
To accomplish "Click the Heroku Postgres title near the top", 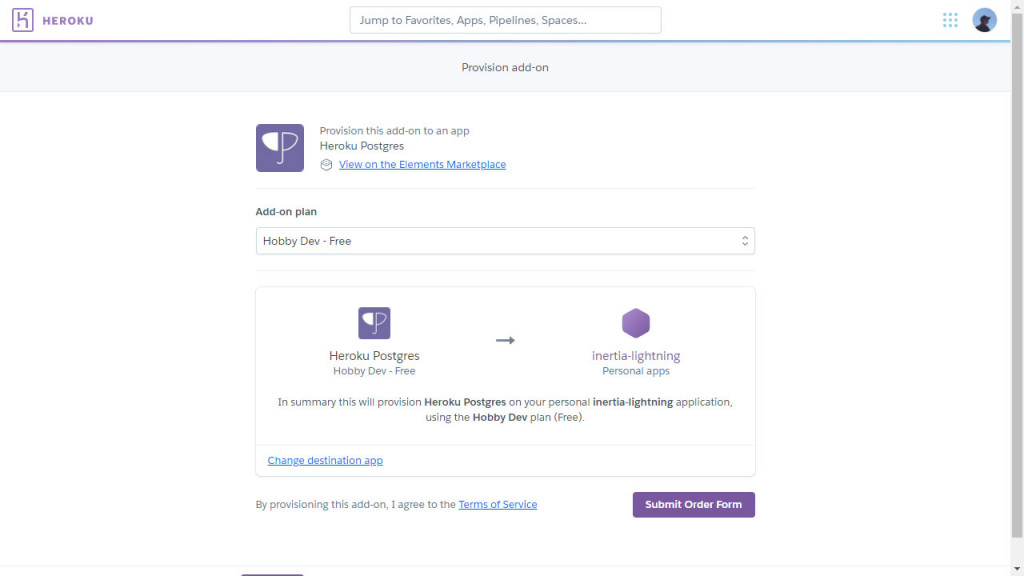I will (x=362, y=146).
